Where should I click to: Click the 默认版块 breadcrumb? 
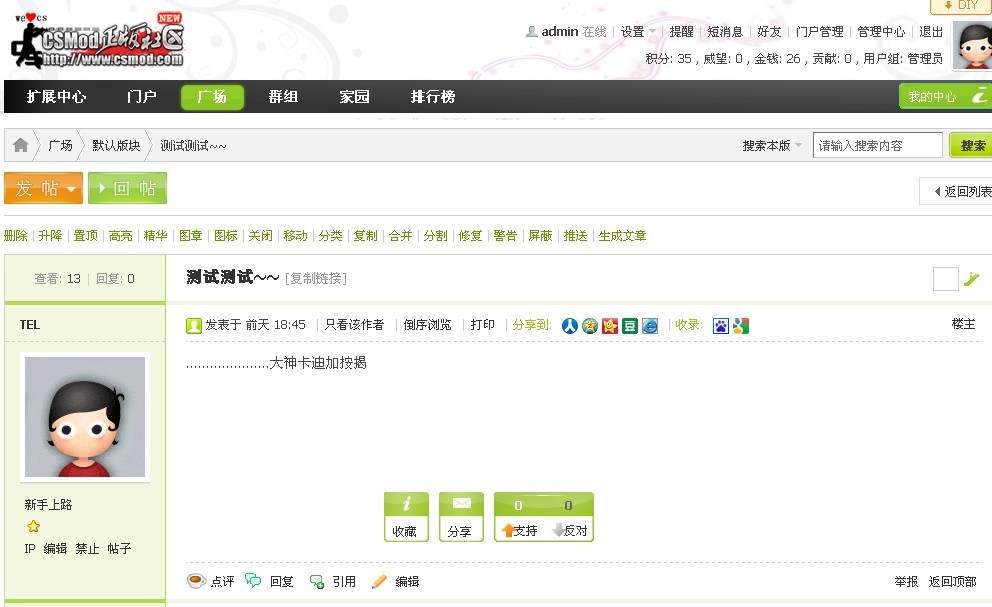click(116, 146)
